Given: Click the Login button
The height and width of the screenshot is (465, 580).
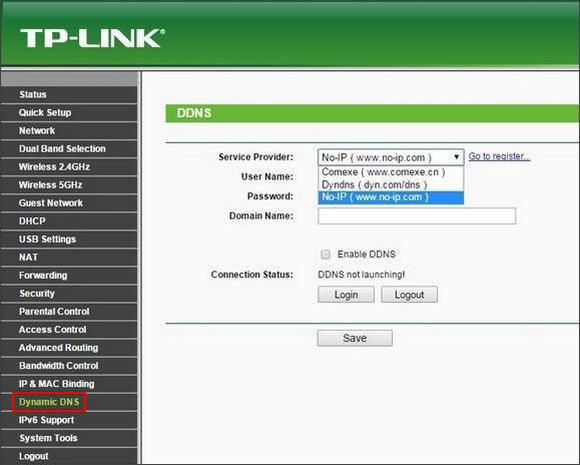Looking at the screenshot, I should (346, 294).
